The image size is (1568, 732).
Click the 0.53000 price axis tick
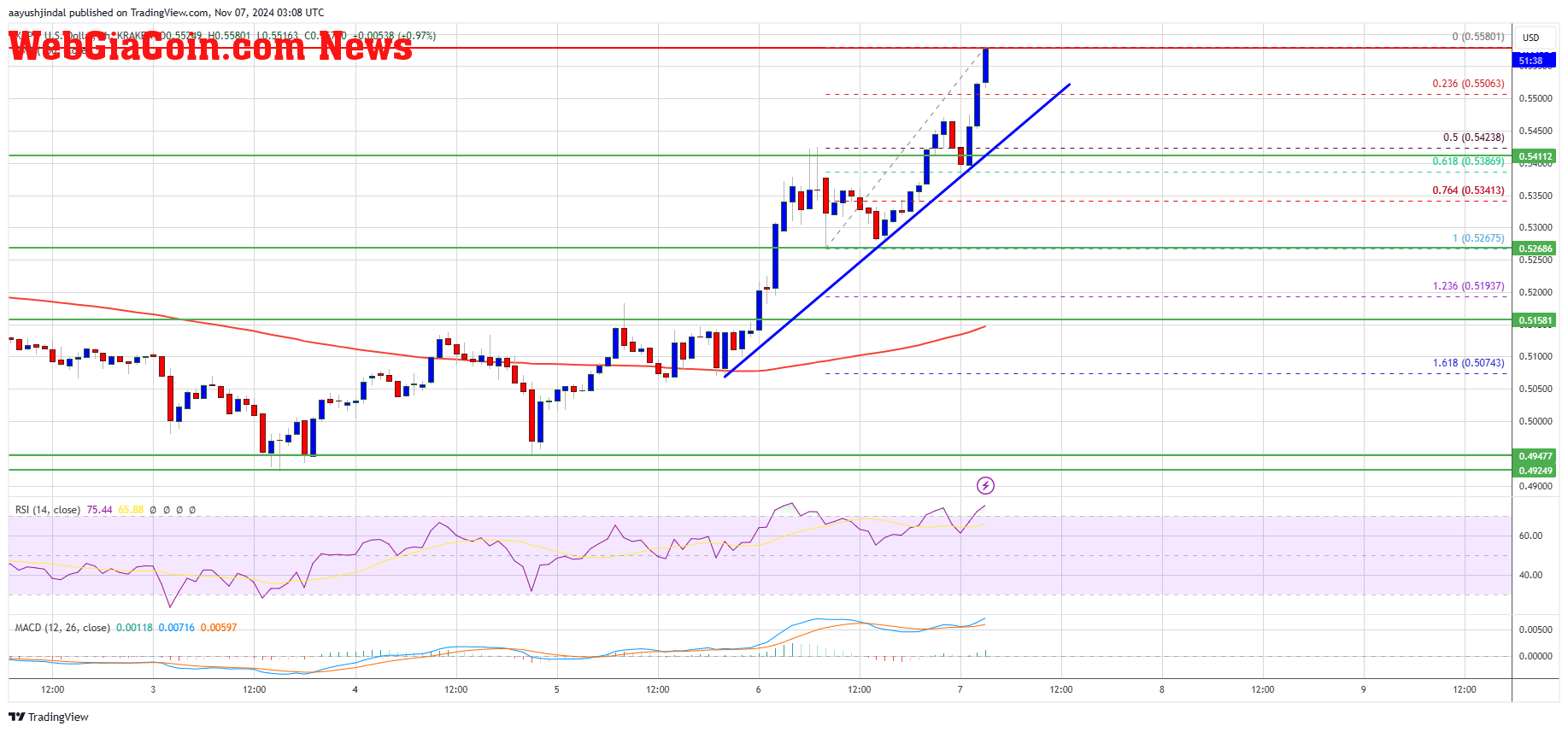pyautogui.click(x=1536, y=228)
